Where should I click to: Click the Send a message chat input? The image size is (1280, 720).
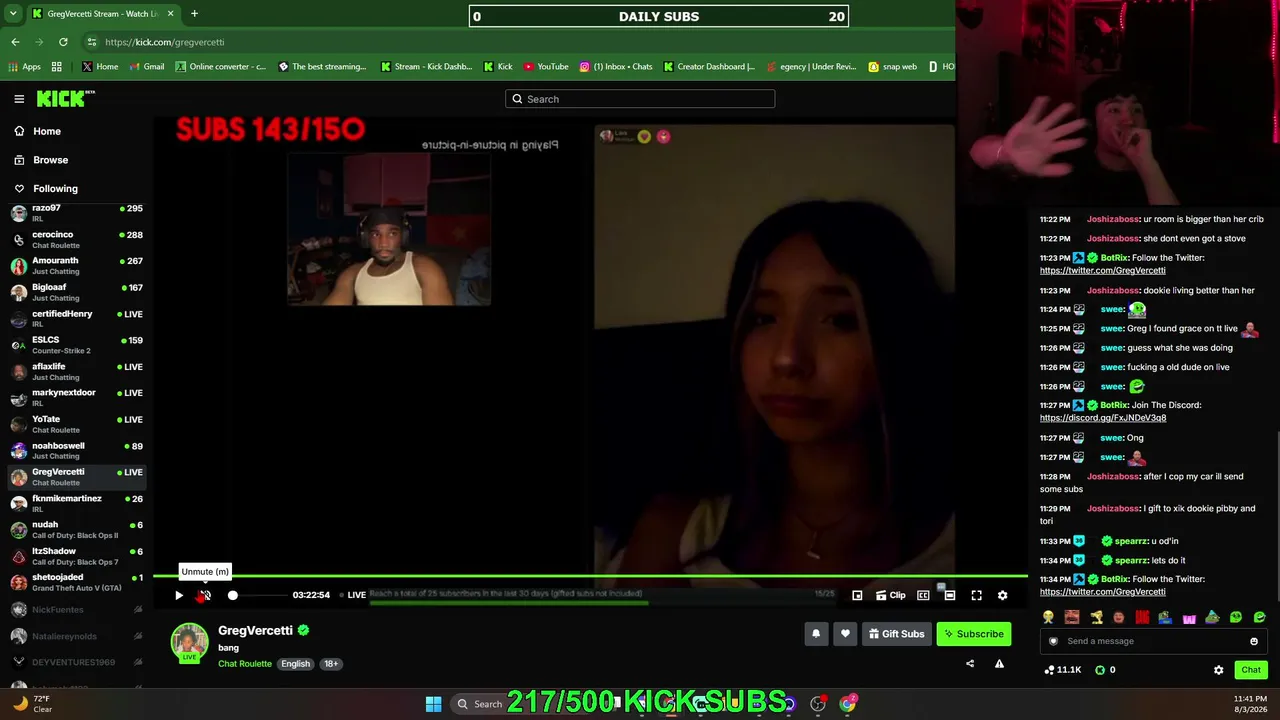(x=1152, y=641)
